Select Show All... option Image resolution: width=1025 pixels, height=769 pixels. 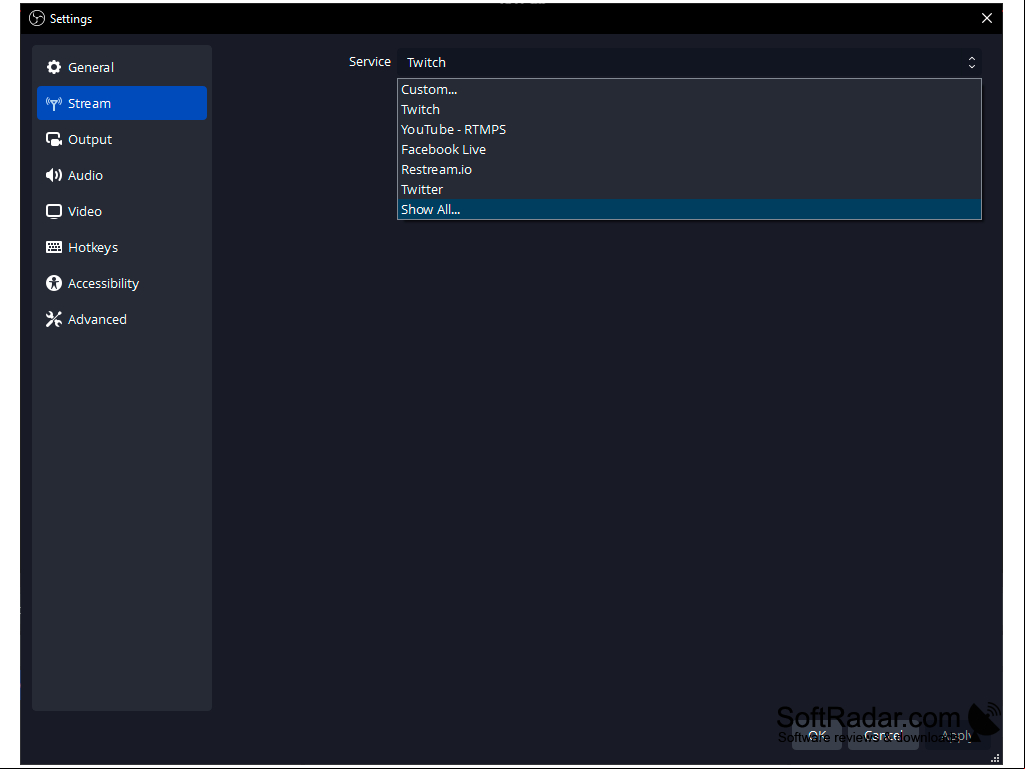coord(689,209)
